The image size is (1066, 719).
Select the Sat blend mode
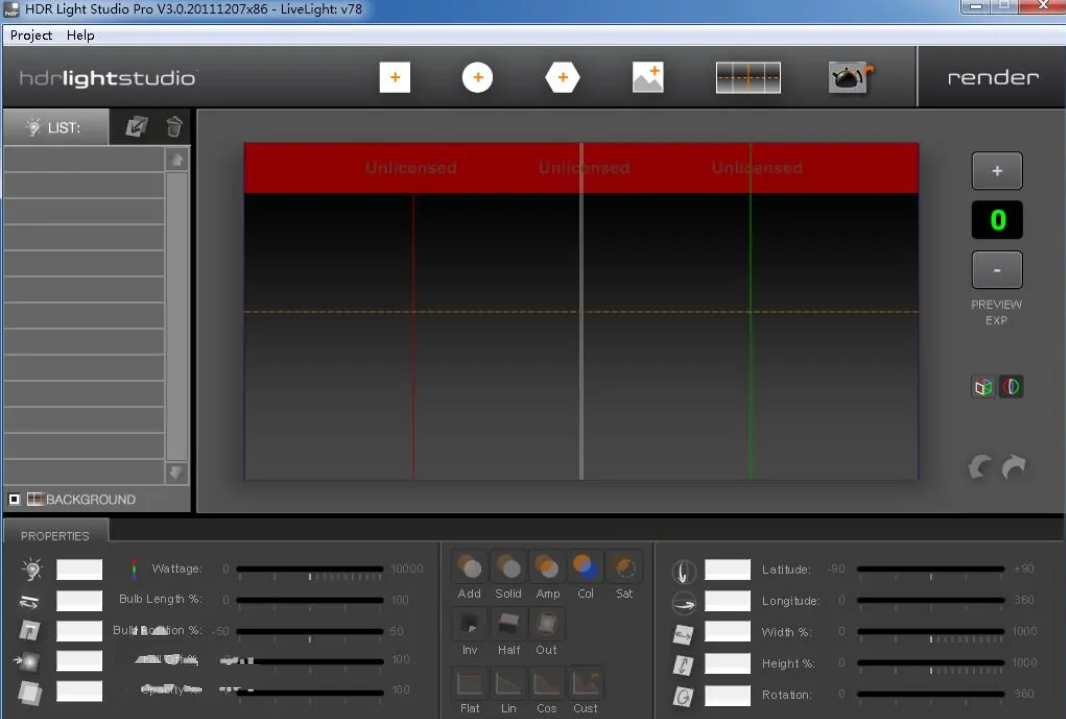click(624, 567)
